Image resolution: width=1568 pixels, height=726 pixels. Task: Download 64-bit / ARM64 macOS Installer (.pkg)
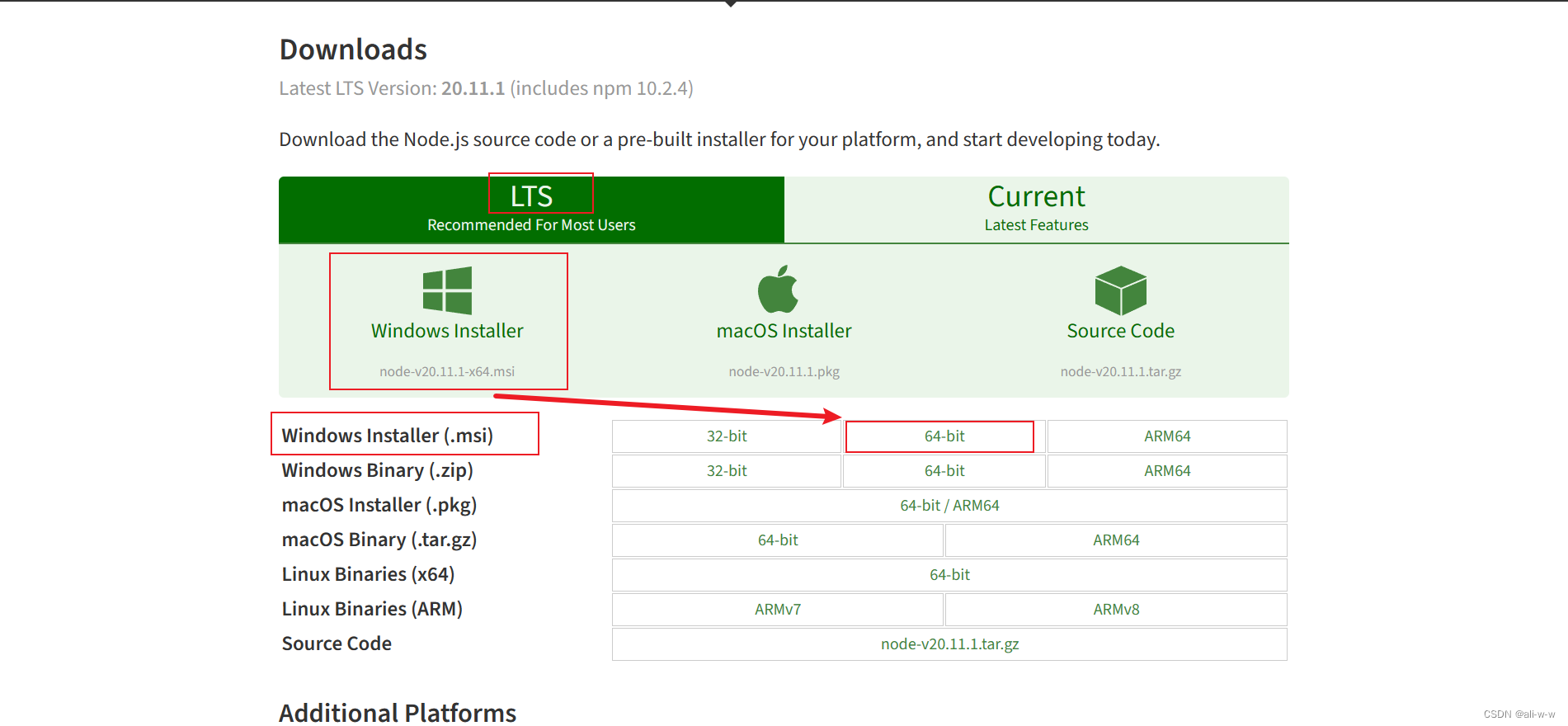click(949, 506)
